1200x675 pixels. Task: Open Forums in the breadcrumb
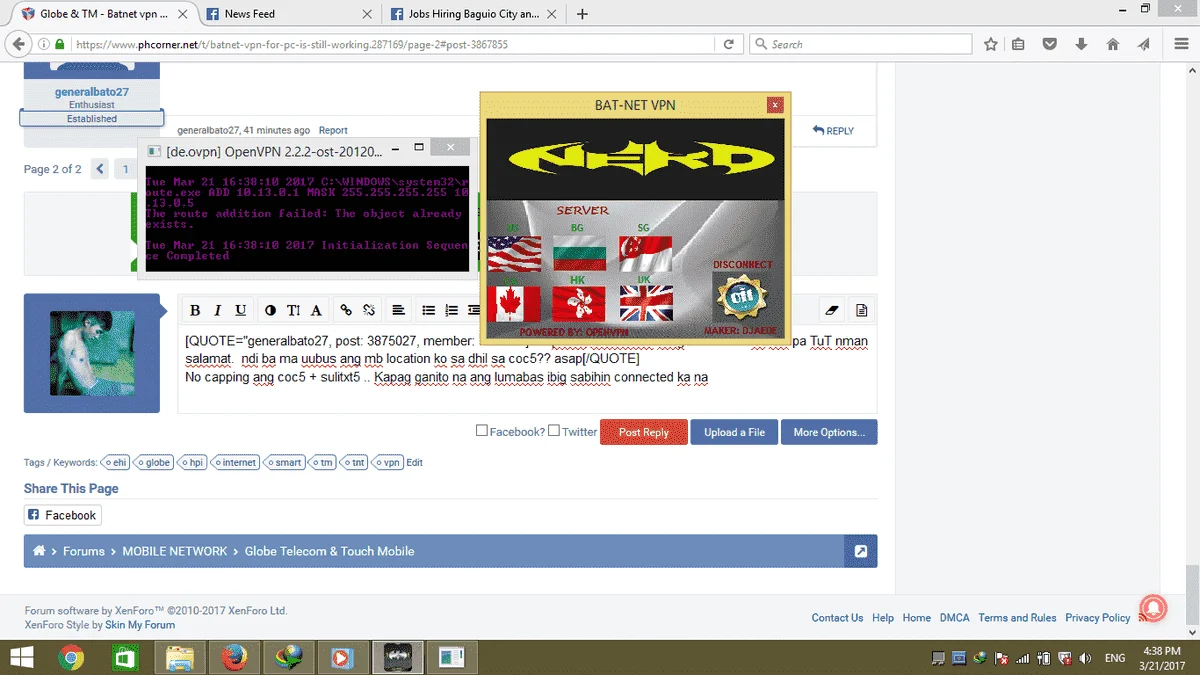click(x=84, y=551)
